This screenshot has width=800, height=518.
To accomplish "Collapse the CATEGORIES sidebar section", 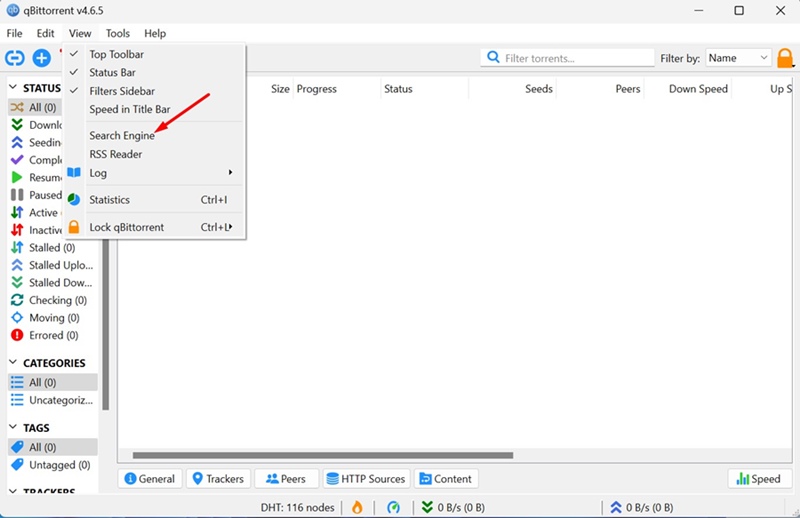I will pyautogui.click(x=14, y=362).
